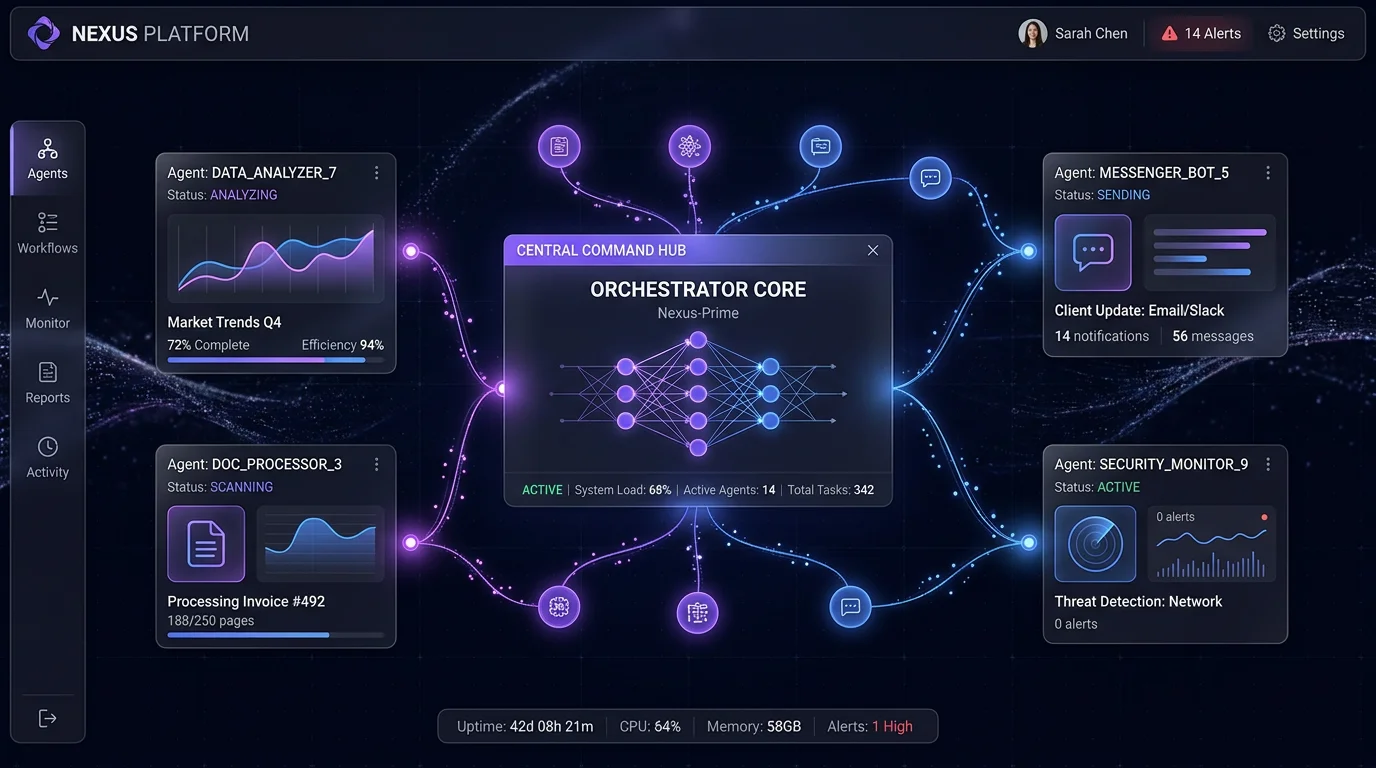Open DOC_PROCESSOR_3 three-dot menu
Image resolution: width=1376 pixels, height=768 pixels.
pyautogui.click(x=376, y=464)
